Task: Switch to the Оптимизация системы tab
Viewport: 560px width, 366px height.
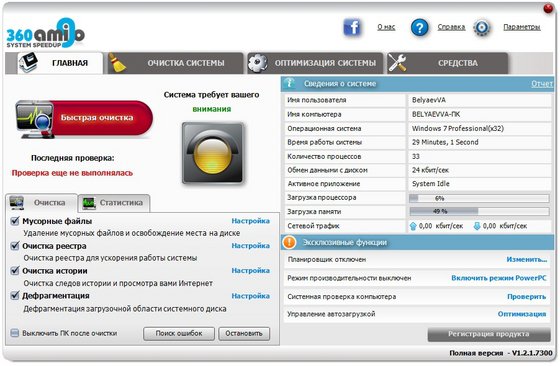Action: pyautogui.click(x=315, y=63)
